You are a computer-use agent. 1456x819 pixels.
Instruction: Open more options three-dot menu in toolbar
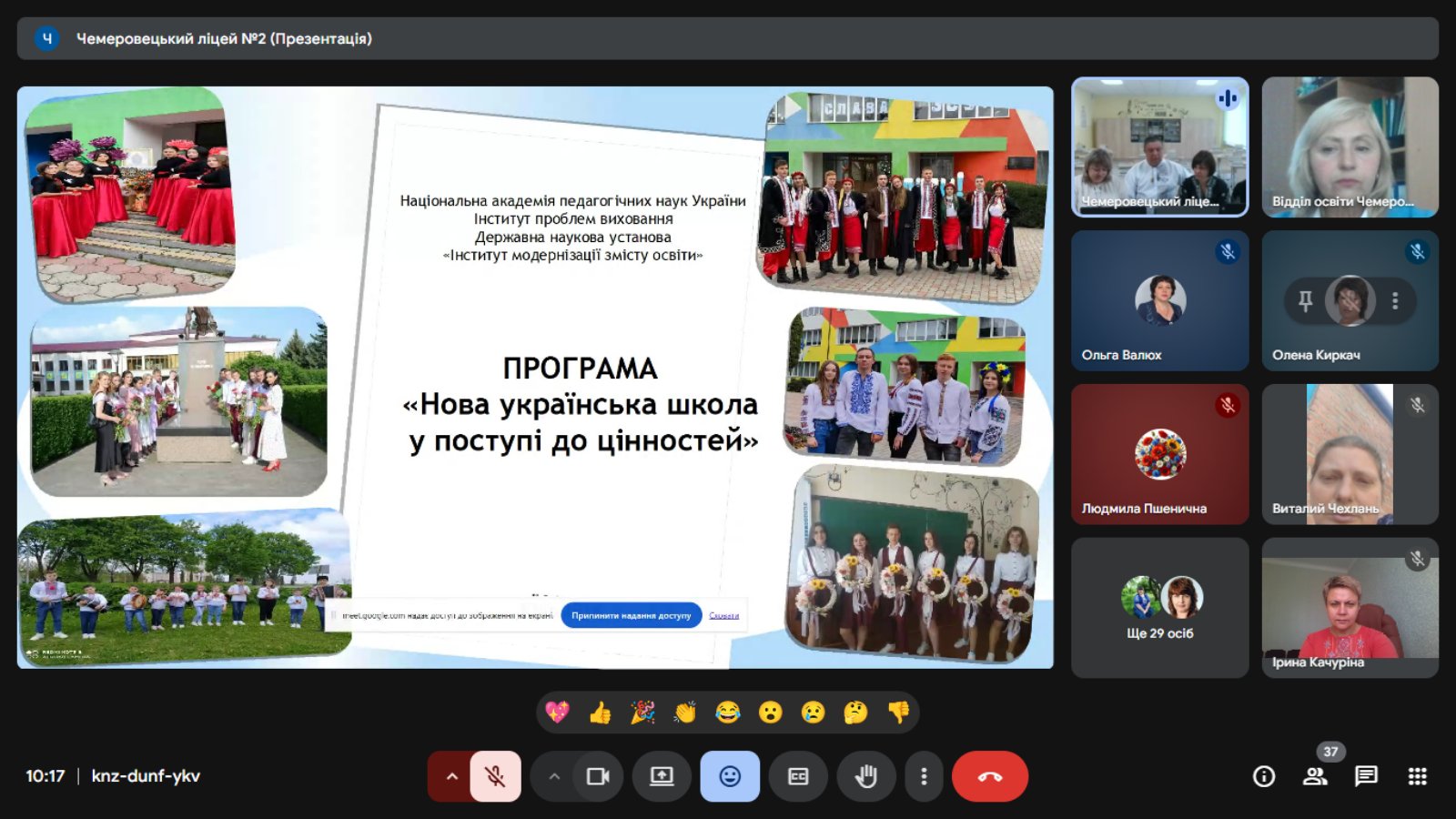(924, 776)
